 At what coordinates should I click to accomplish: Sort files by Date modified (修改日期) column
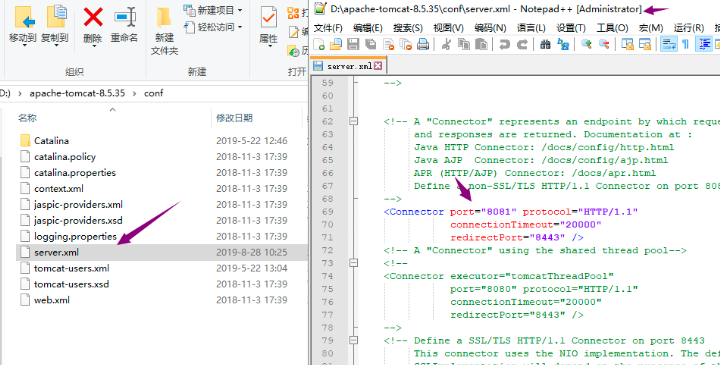pos(234,118)
